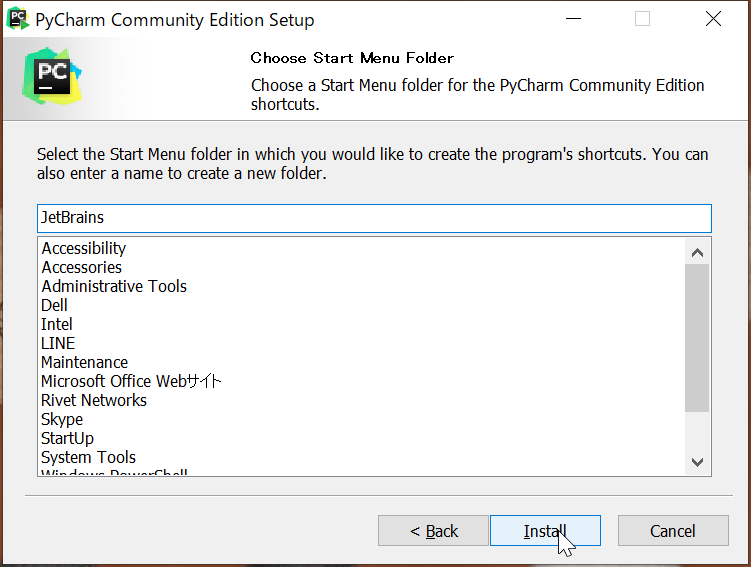Image resolution: width=751 pixels, height=567 pixels.
Task: Click the folder list scrollbar thumb
Action: [x=697, y=338]
